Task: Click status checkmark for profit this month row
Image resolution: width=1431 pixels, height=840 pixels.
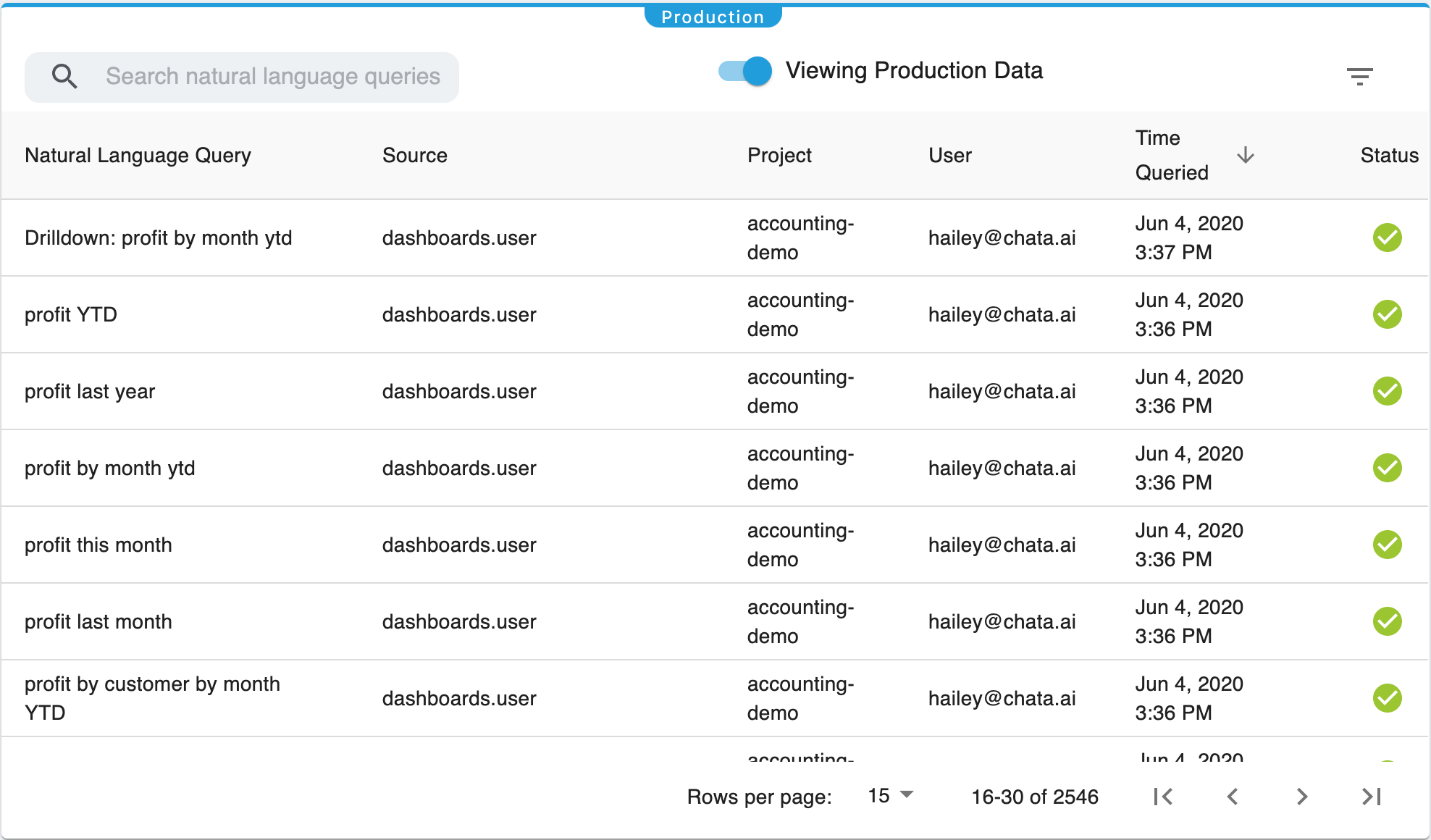Action: (1387, 545)
